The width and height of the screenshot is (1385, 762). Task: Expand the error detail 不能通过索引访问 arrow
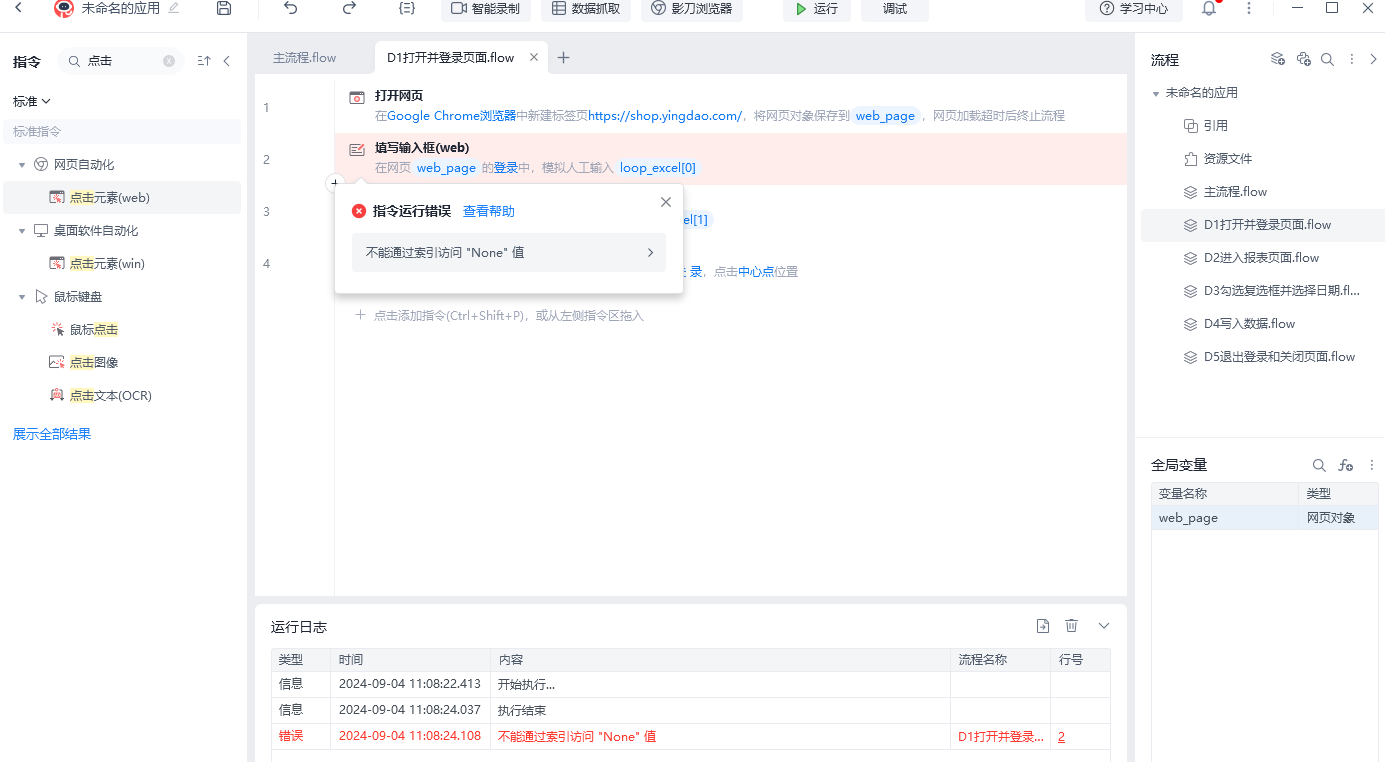(650, 253)
